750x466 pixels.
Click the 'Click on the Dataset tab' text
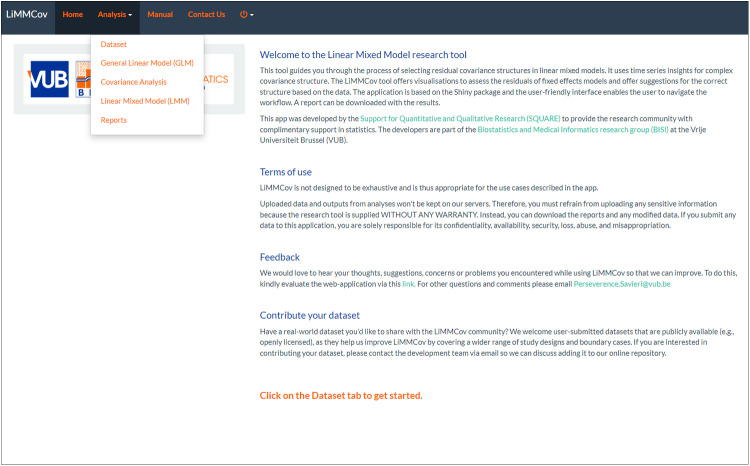tap(341, 396)
